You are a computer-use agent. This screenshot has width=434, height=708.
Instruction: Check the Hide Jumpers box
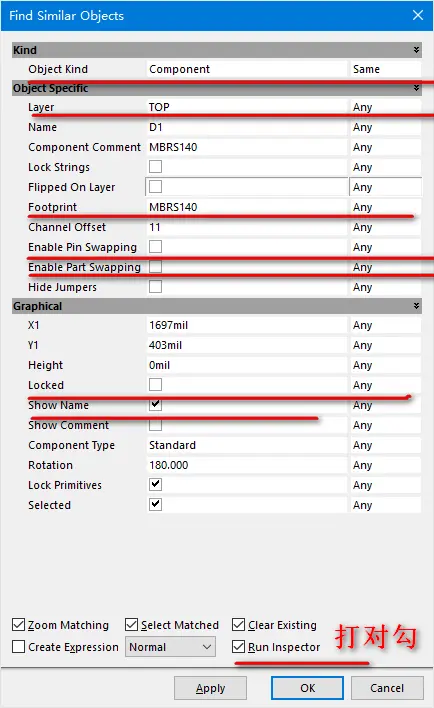pos(155,287)
